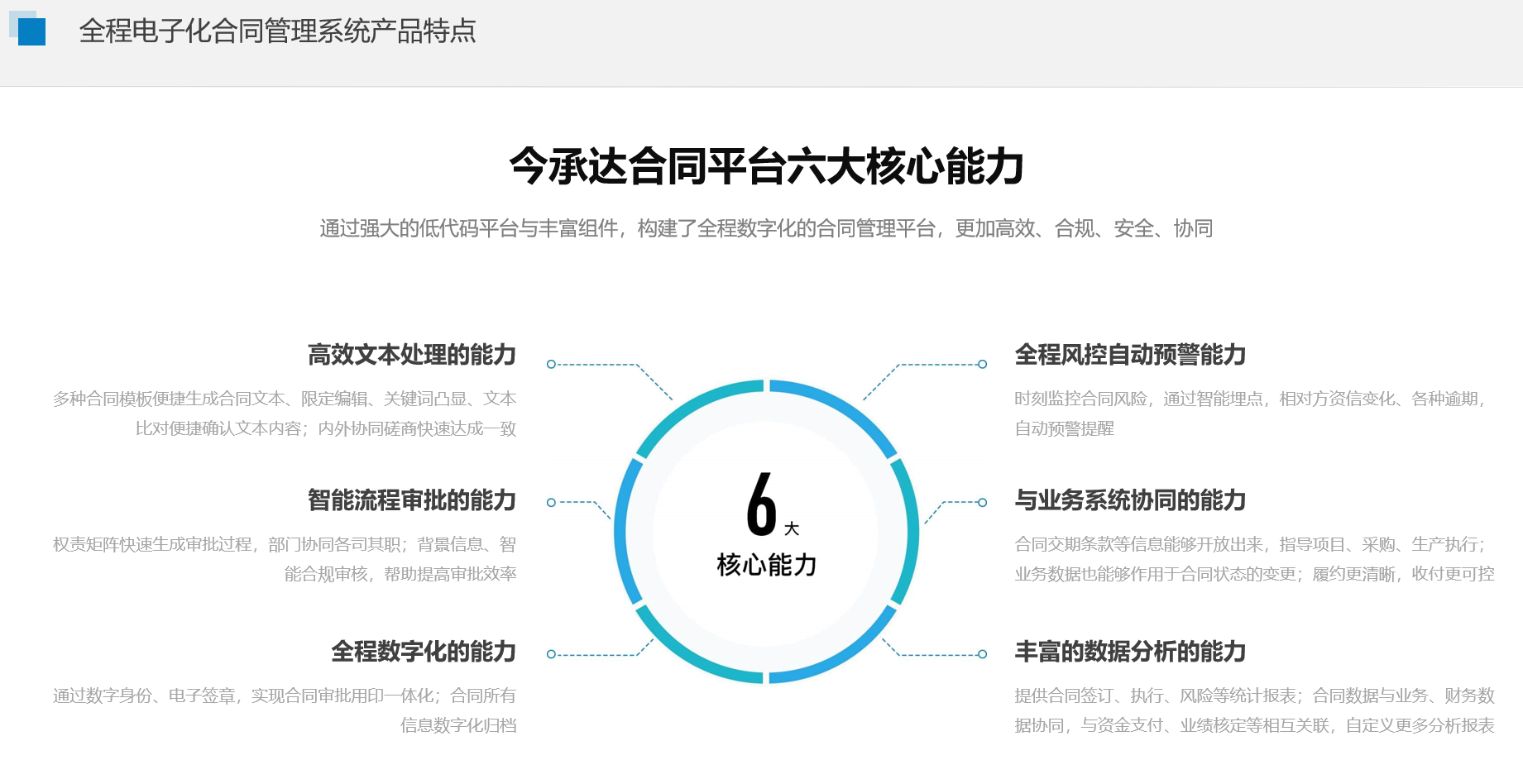Click the large 6 in the center circle
The image size is (1523, 784).
coord(761,504)
